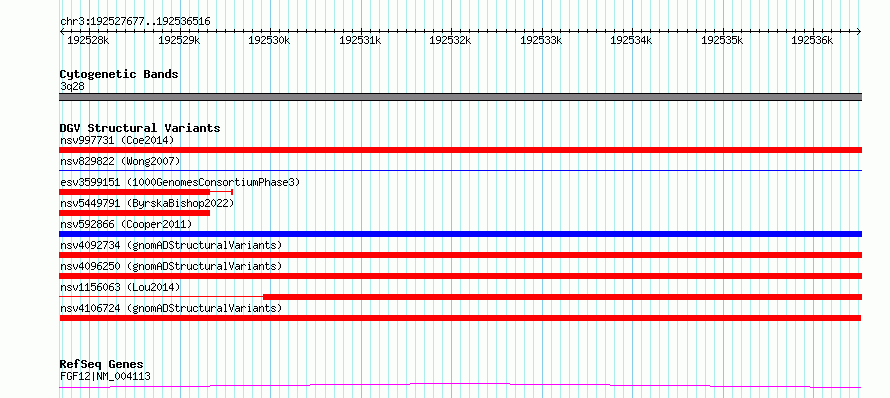Click the magenta FGF12 gene line
Viewport: 890px width, 398px height.
460,386
